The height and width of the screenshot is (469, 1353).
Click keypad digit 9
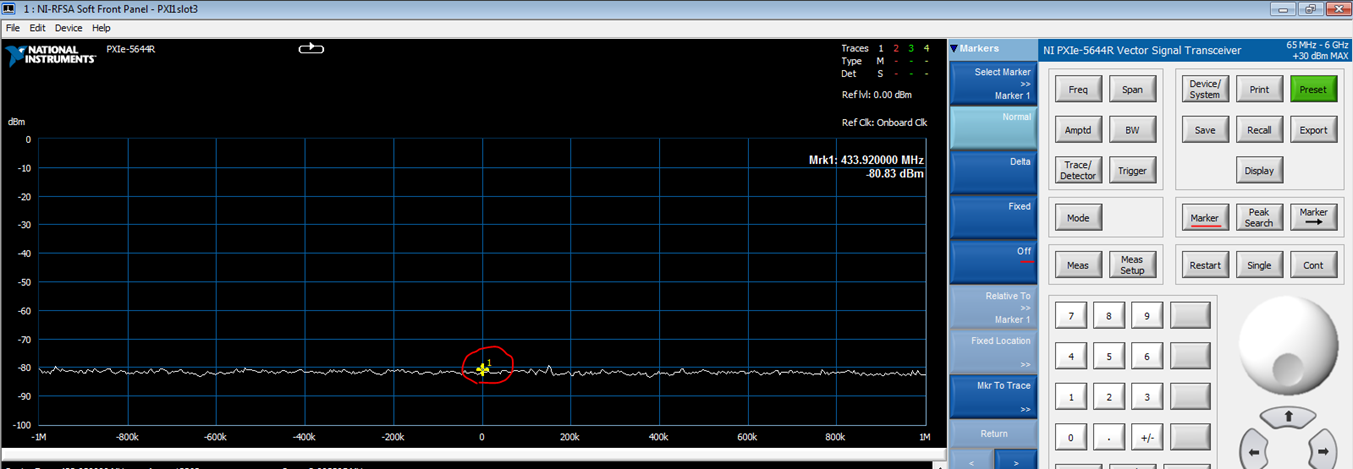pyautogui.click(x=1146, y=316)
